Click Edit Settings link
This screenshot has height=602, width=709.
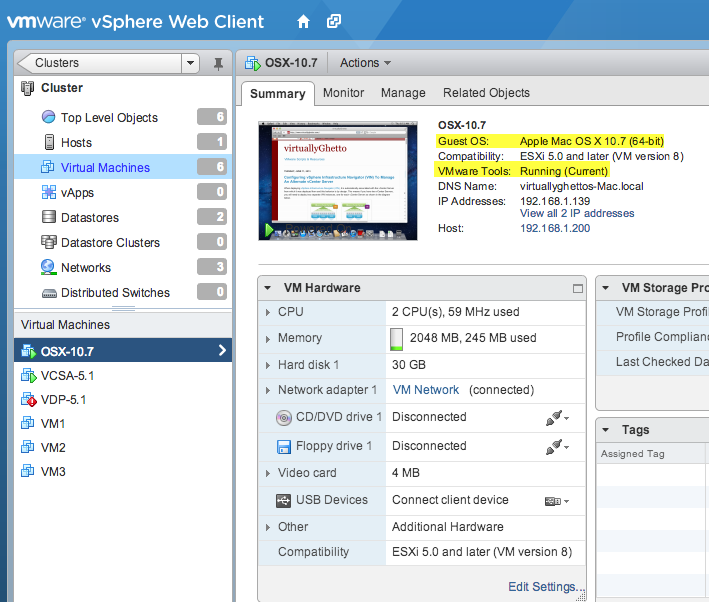pos(546,587)
